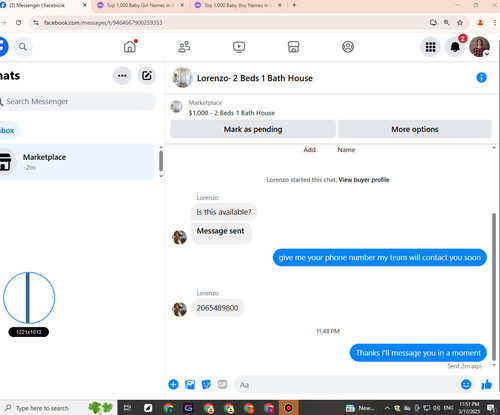Open Chrome profile icon
The height and width of the screenshot is (415, 500).
pyautogui.click(x=480, y=22)
